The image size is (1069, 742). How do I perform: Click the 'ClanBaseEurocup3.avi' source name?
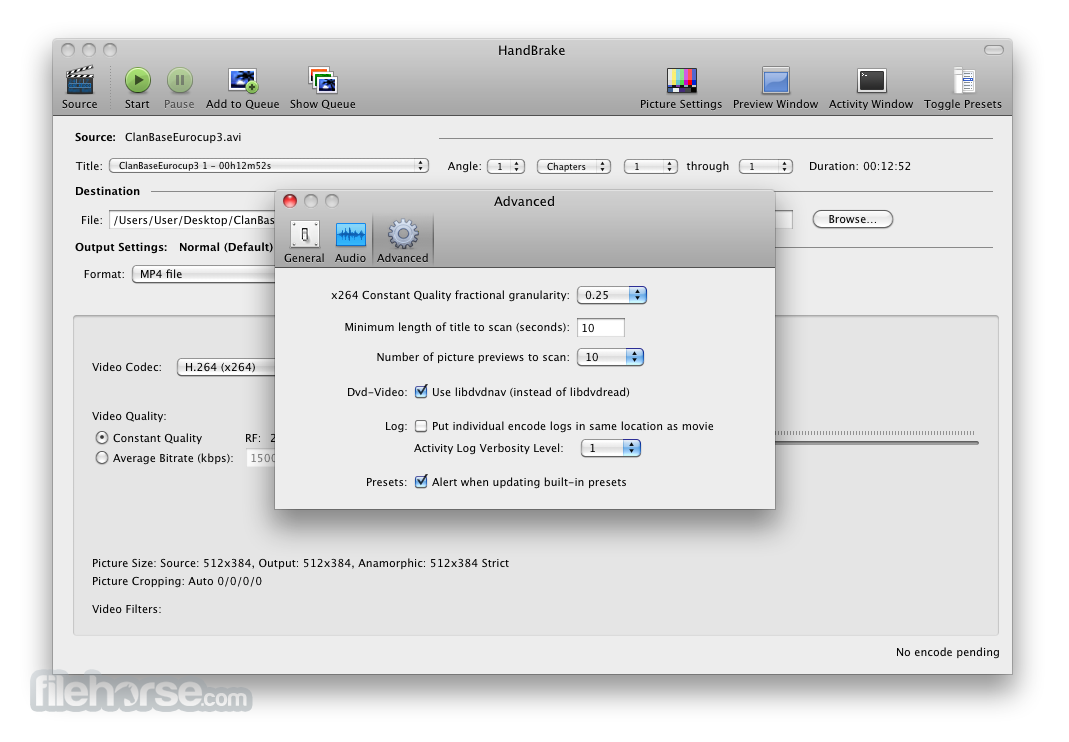tap(183, 137)
